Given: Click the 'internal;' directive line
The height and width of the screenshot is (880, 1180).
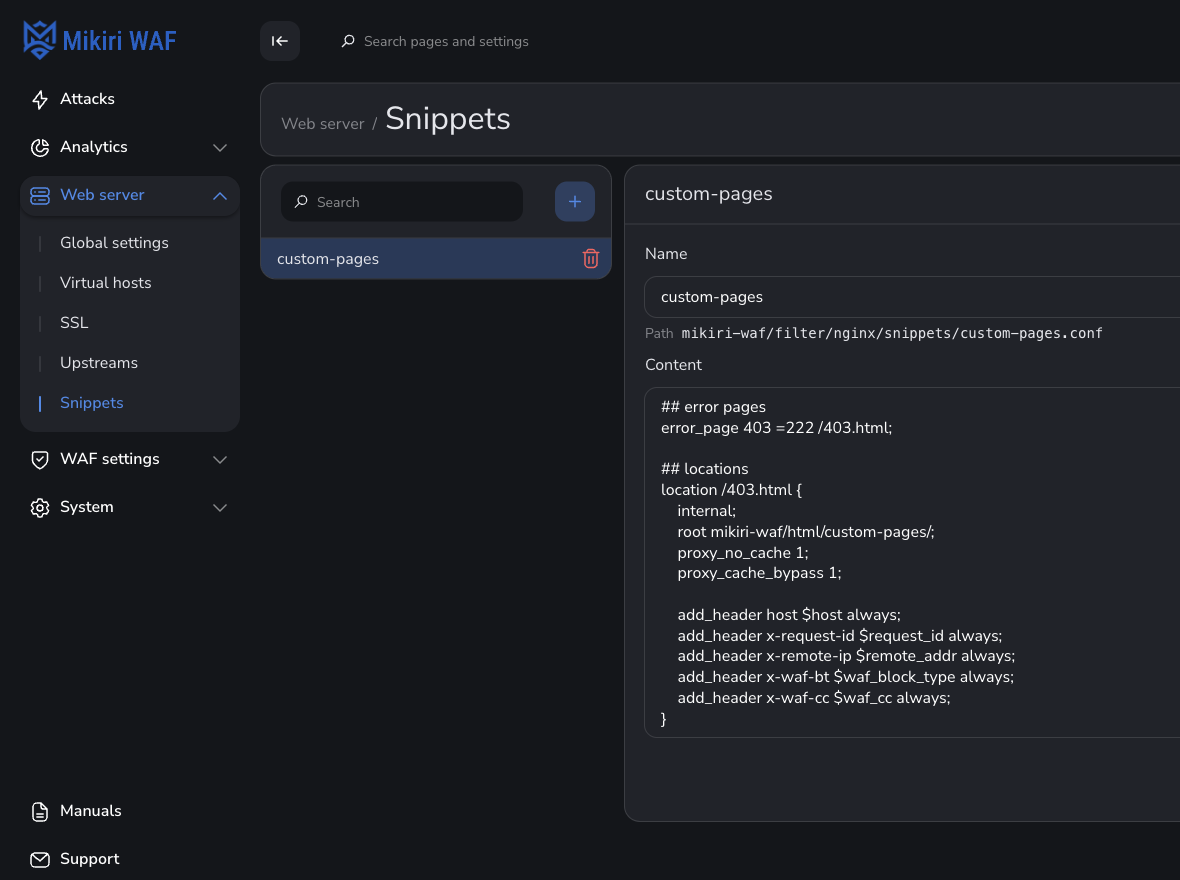Looking at the screenshot, I should [x=707, y=511].
